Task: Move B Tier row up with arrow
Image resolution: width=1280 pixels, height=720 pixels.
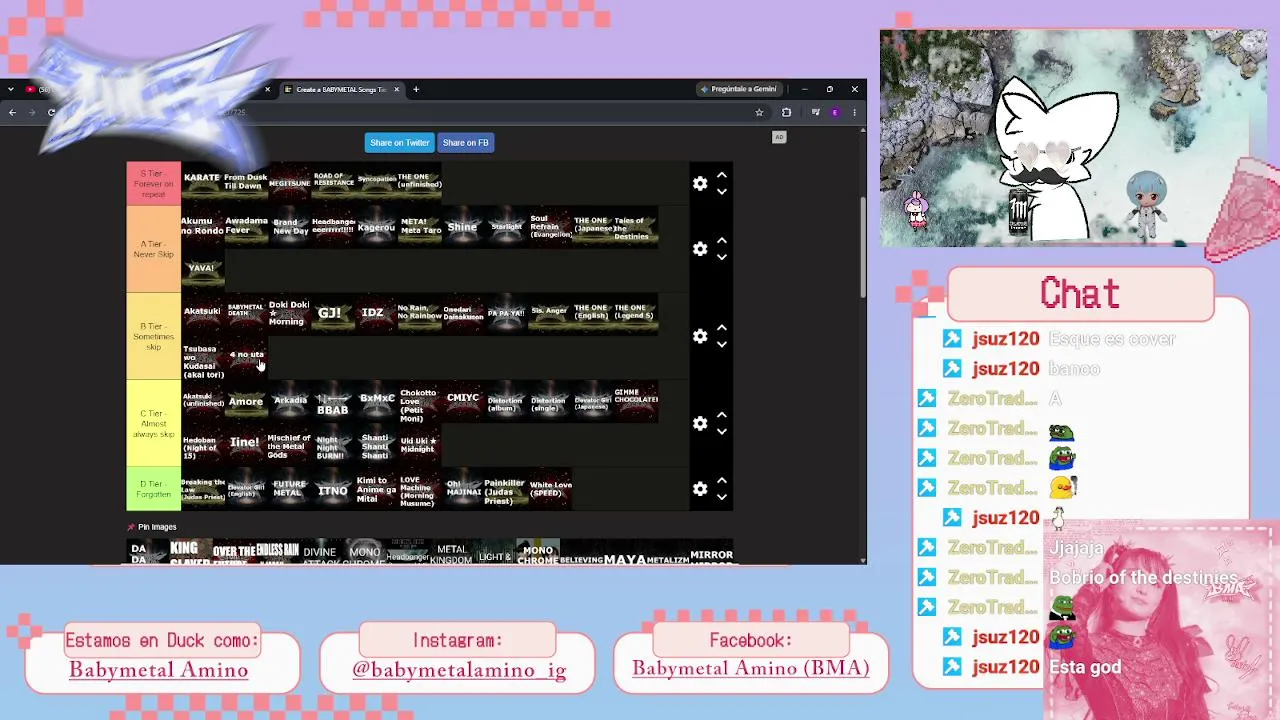Action: [722, 328]
